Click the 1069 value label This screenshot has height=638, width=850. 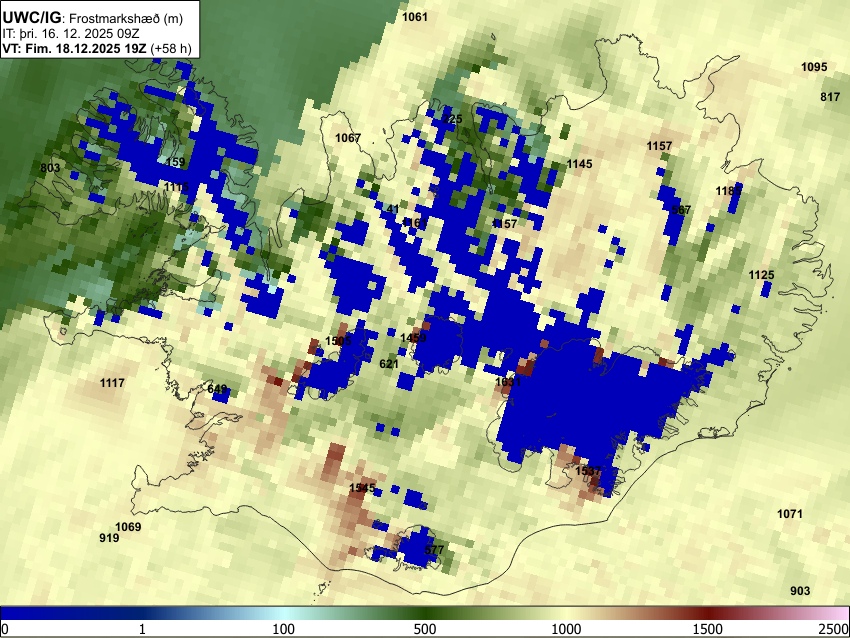click(128, 527)
